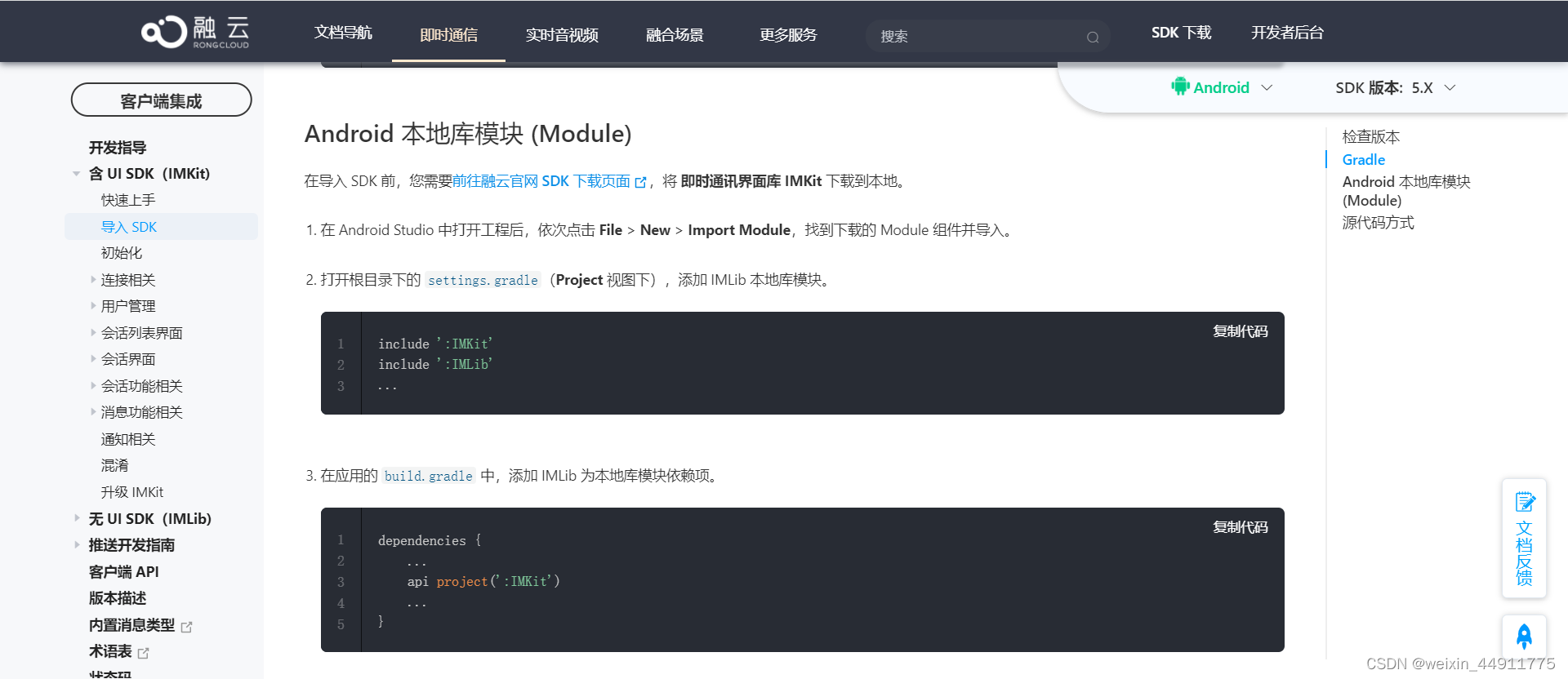
Task: Expand the 消息功能相关 tree item
Action: pyautogui.click(x=93, y=412)
